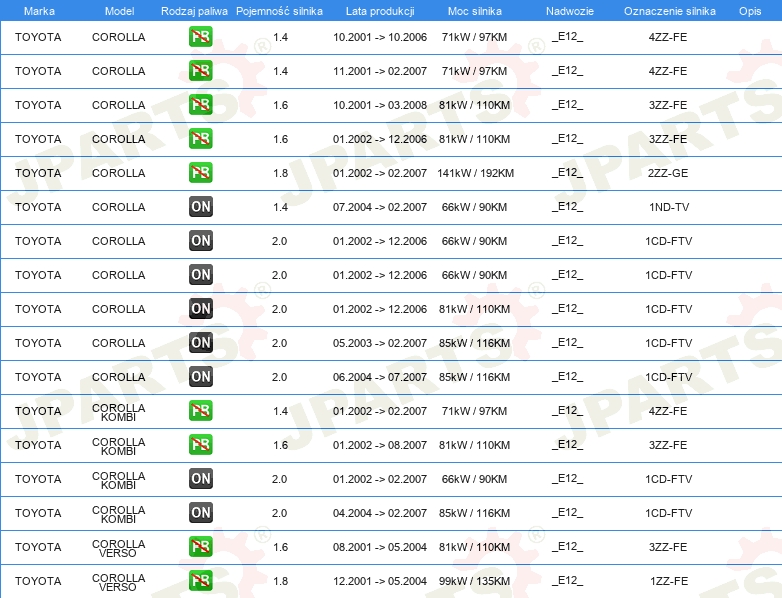This screenshot has width=782, height=598.
Task: Click 85kW / 116KM in the 06.2004 -> 07.2007 row
Action: 474,377
